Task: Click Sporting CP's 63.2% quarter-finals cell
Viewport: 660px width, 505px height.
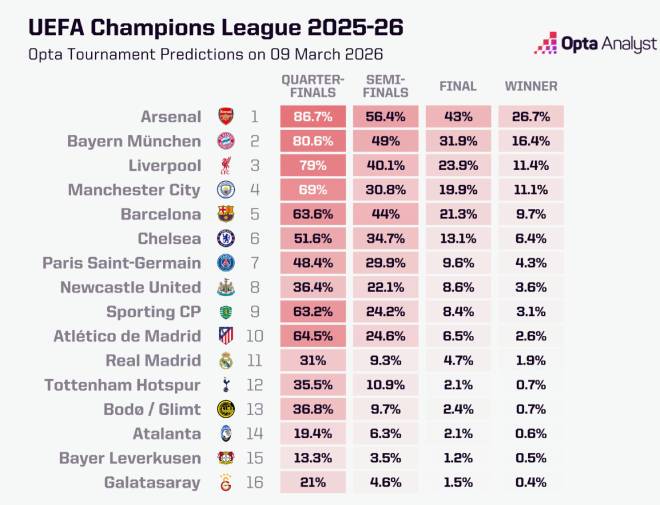Action: tap(313, 311)
